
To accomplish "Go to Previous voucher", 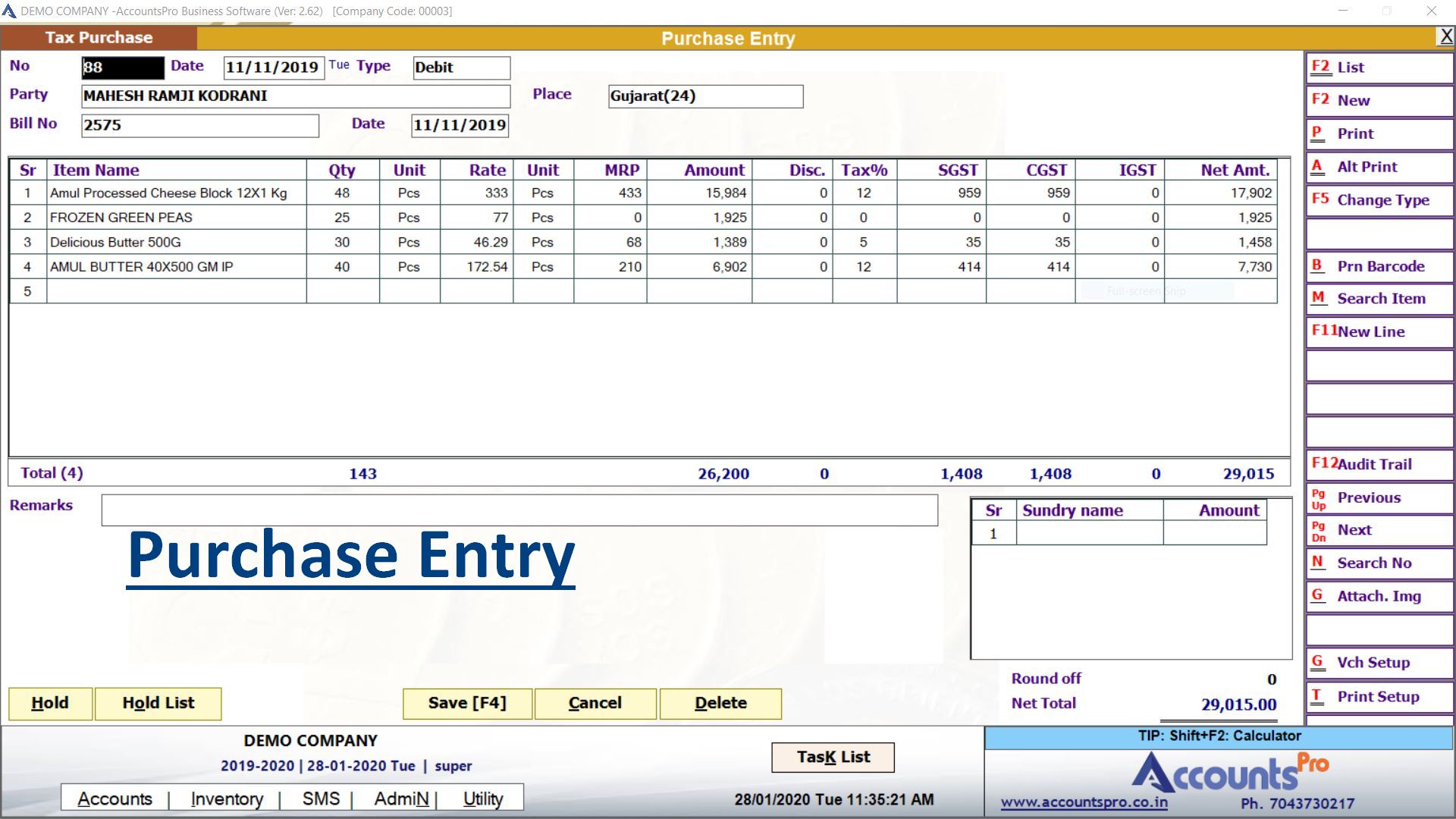I will point(1379,498).
